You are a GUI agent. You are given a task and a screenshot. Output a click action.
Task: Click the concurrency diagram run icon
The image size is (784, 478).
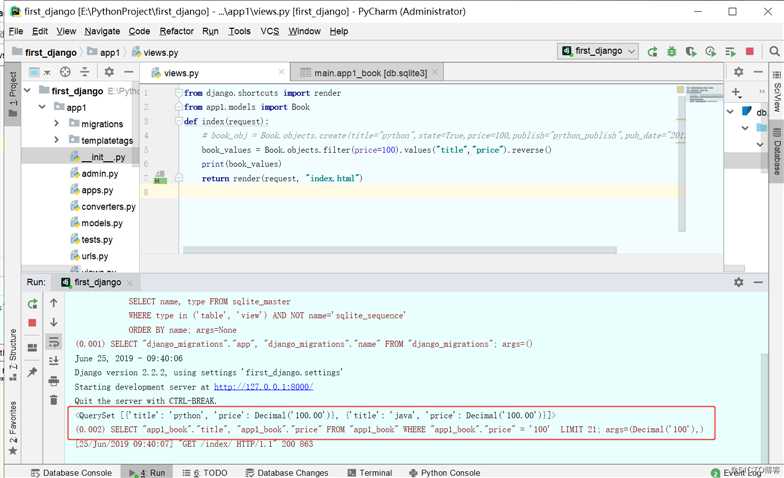click(730, 52)
